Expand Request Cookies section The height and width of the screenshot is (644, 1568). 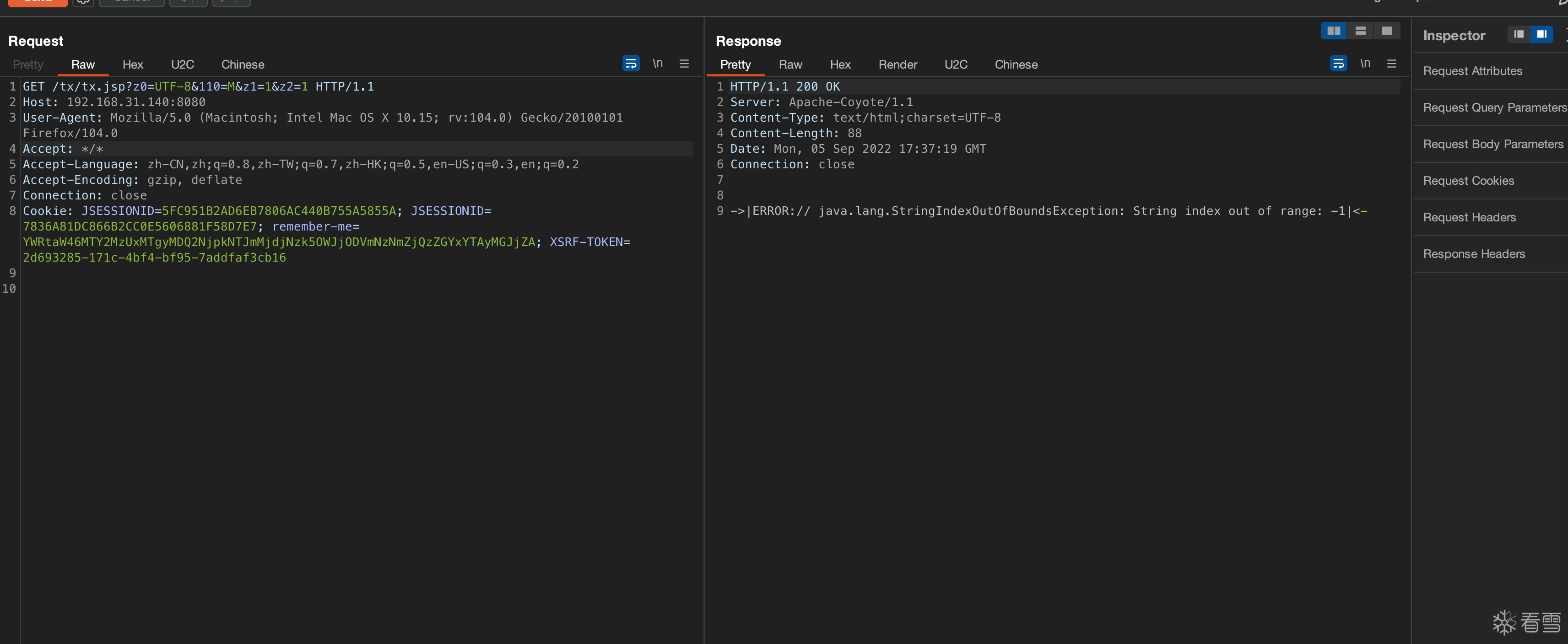coord(1468,181)
